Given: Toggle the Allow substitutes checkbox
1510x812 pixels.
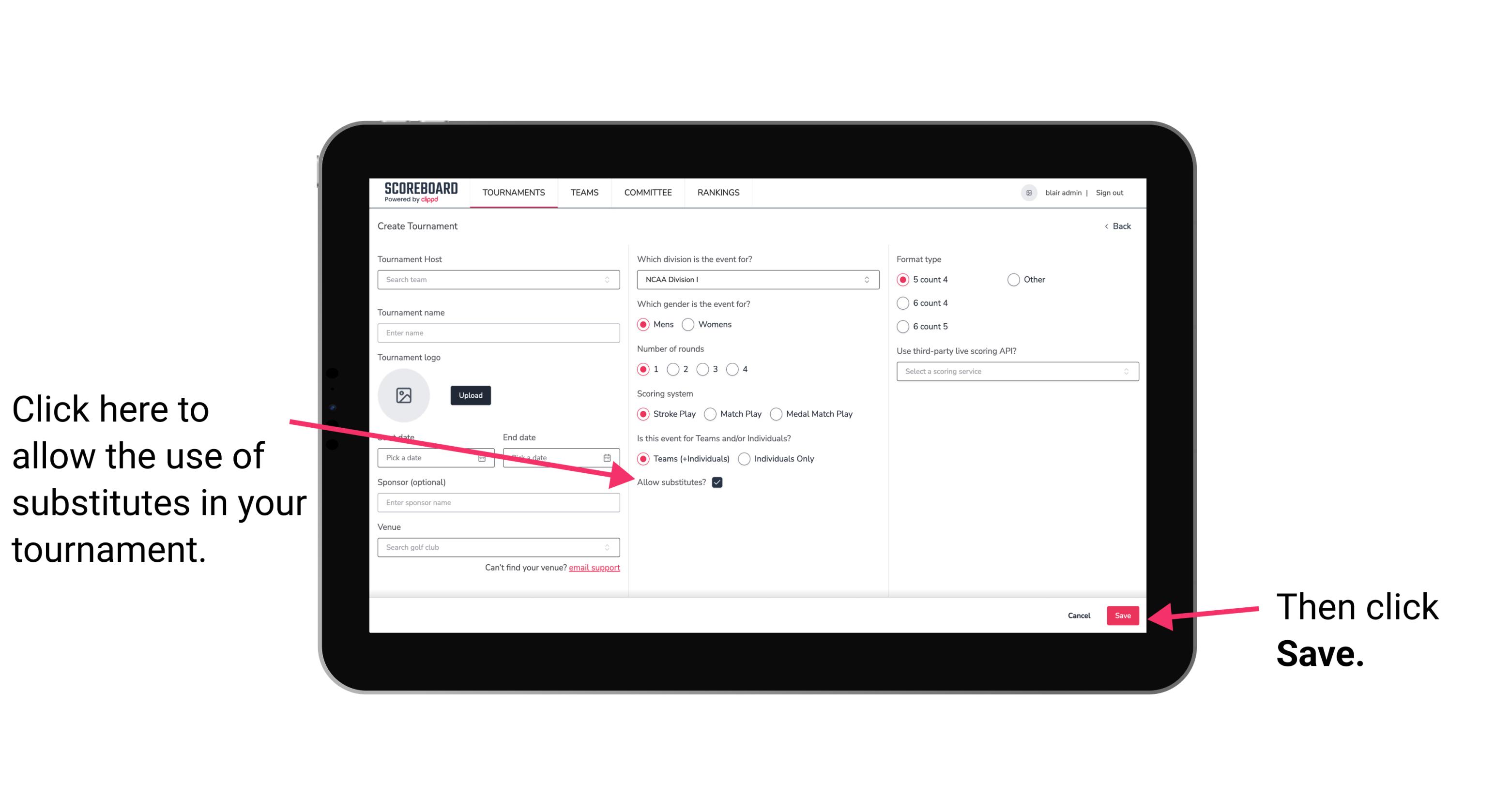Looking at the screenshot, I should point(720,482).
